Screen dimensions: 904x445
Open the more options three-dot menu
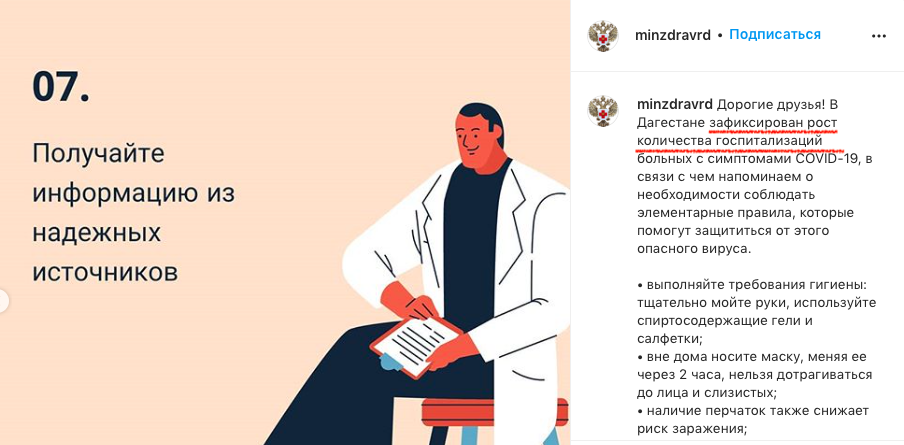(878, 36)
